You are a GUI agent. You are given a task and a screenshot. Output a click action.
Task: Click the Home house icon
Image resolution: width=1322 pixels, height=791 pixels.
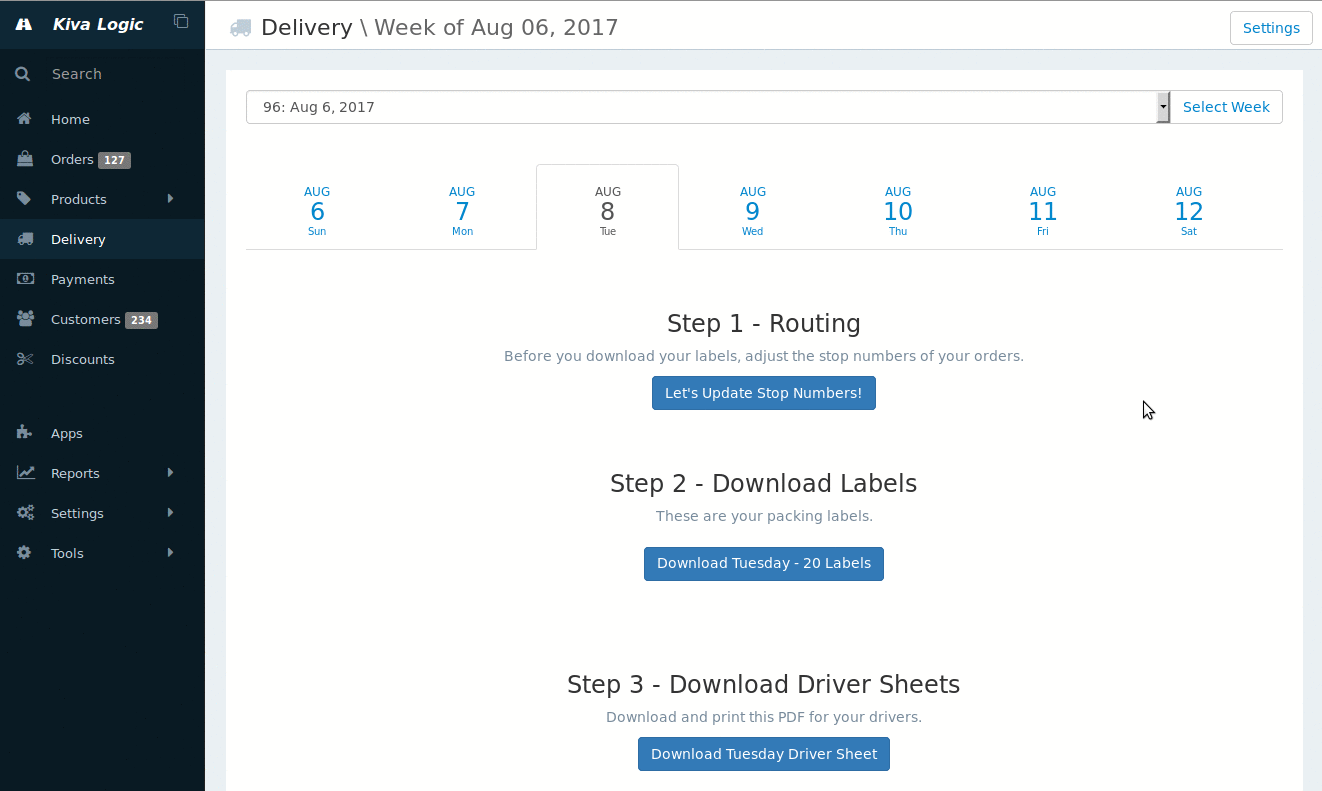point(25,119)
